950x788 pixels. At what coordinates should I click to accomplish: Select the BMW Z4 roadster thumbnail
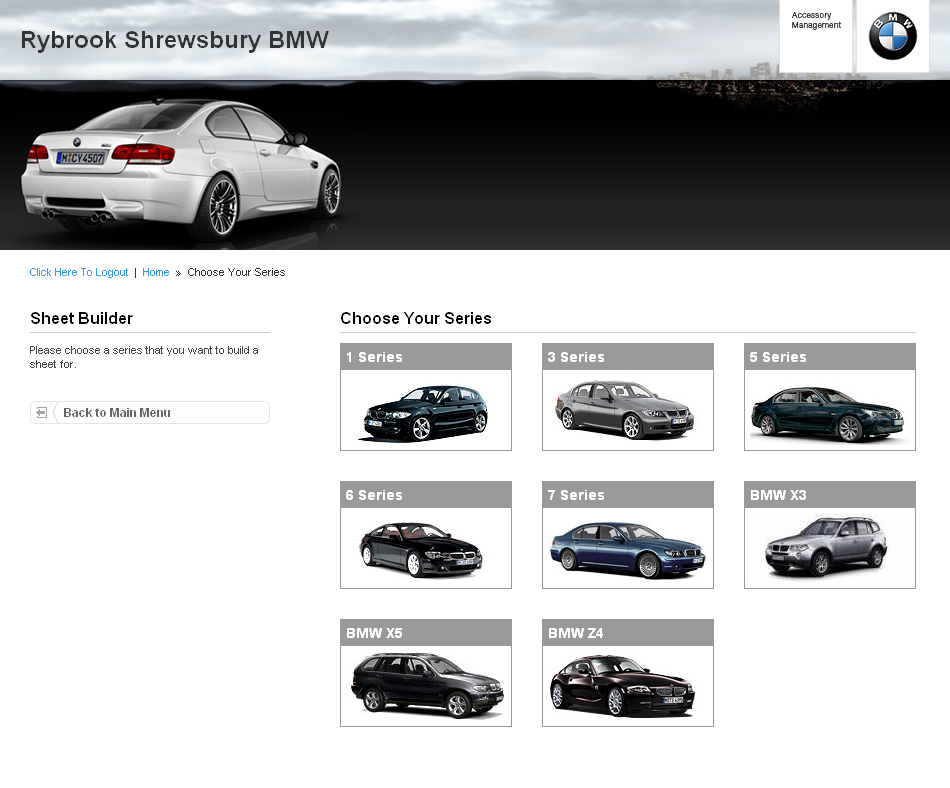pyautogui.click(x=627, y=685)
